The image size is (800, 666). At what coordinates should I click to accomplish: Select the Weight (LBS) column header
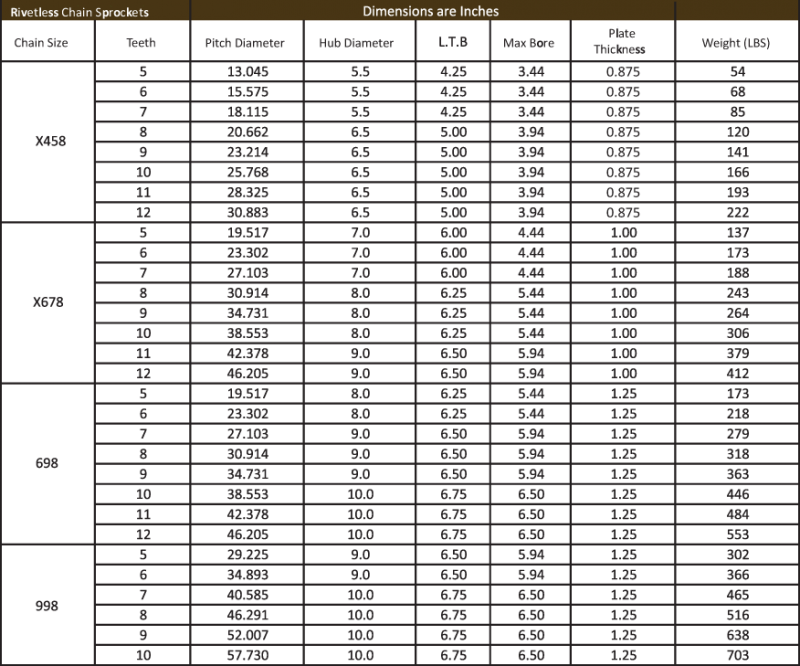pos(737,43)
